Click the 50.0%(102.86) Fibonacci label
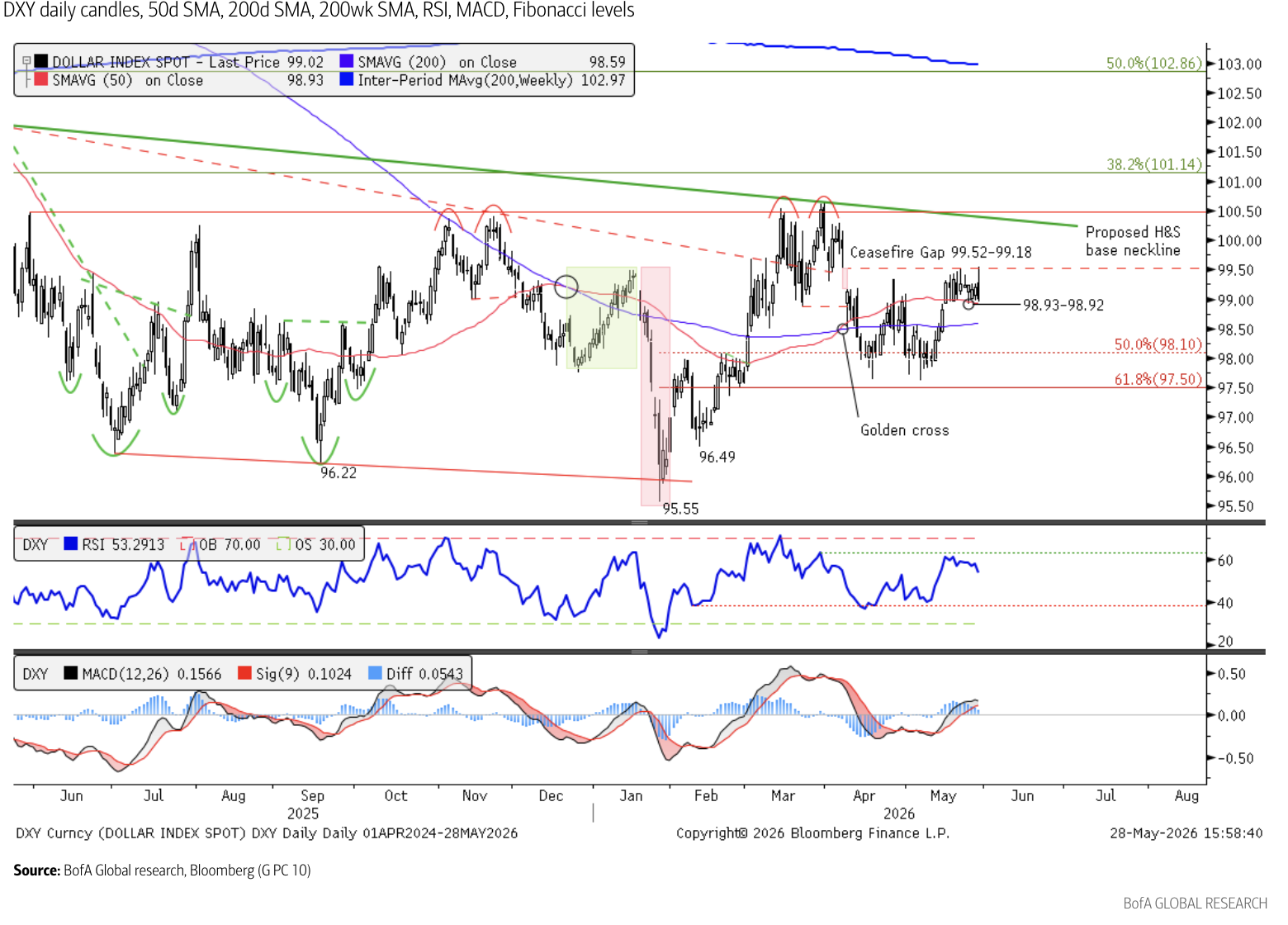1288x925 pixels. coord(1154,63)
